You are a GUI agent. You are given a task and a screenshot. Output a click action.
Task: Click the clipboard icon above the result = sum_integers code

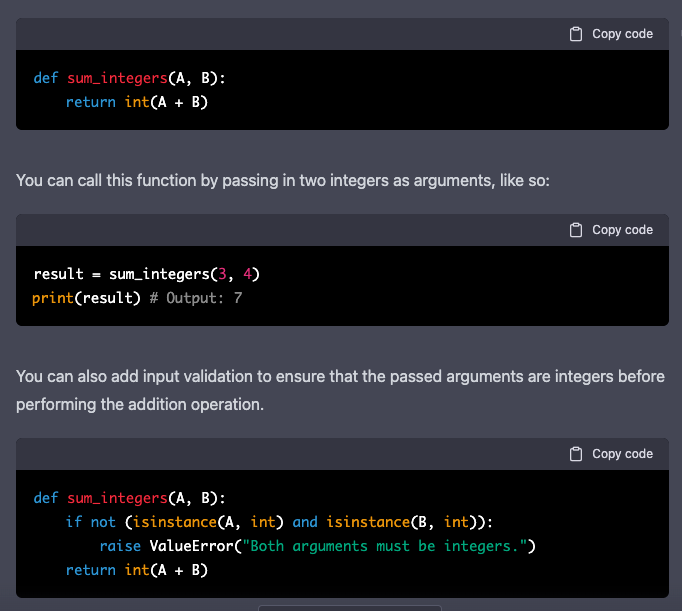tap(575, 230)
